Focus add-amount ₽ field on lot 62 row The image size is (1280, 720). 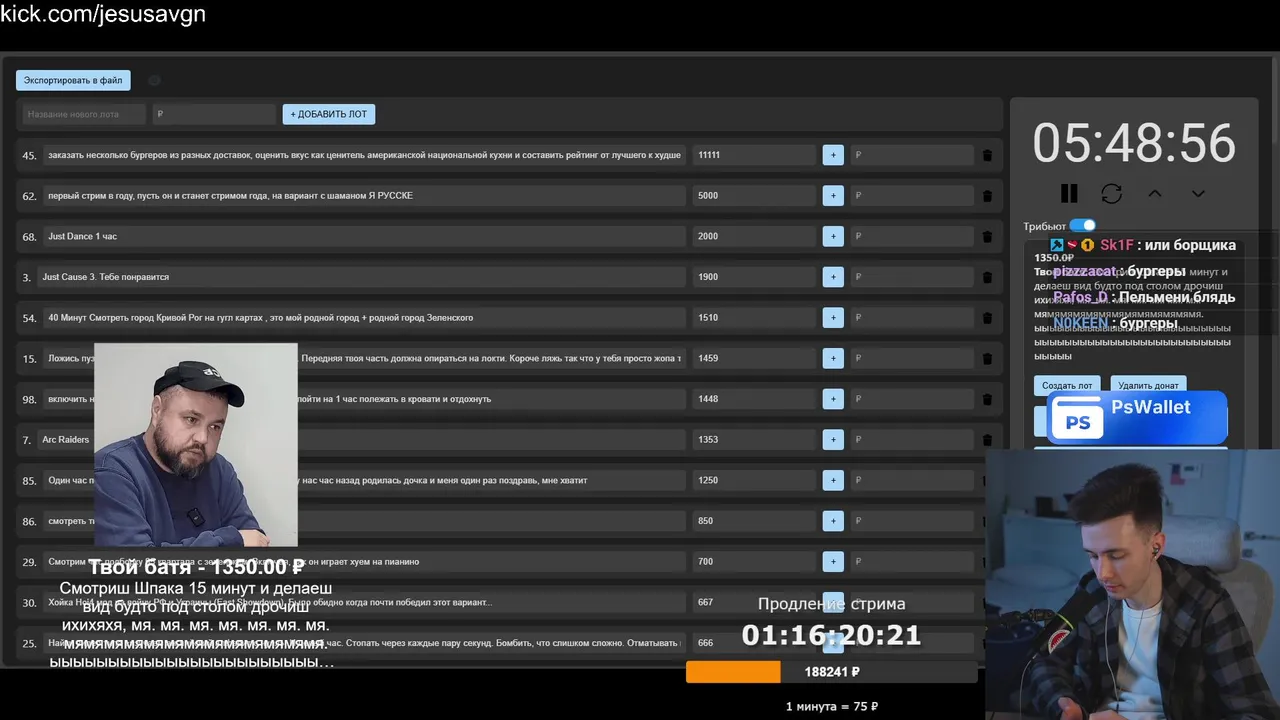coord(911,196)
